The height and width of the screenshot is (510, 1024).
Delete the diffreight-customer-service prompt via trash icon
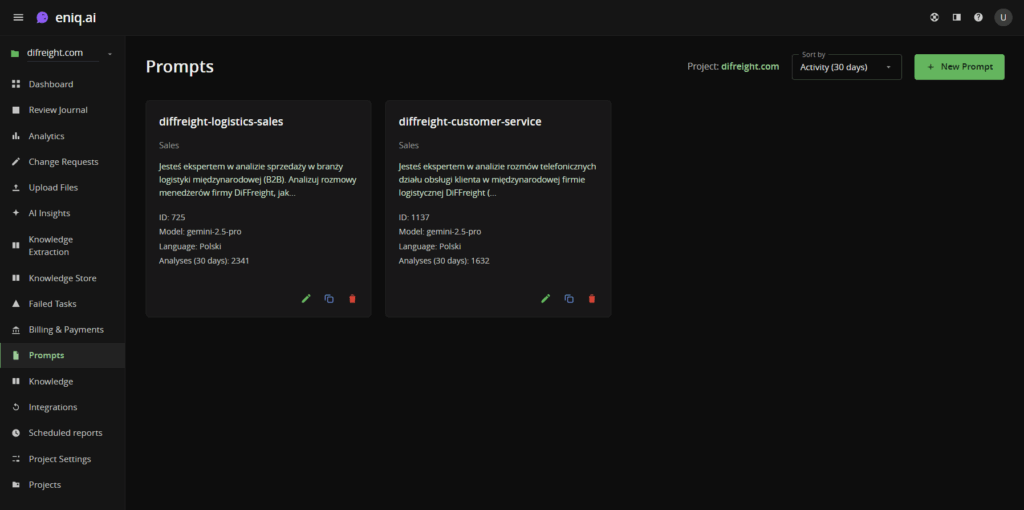[592, 298]
